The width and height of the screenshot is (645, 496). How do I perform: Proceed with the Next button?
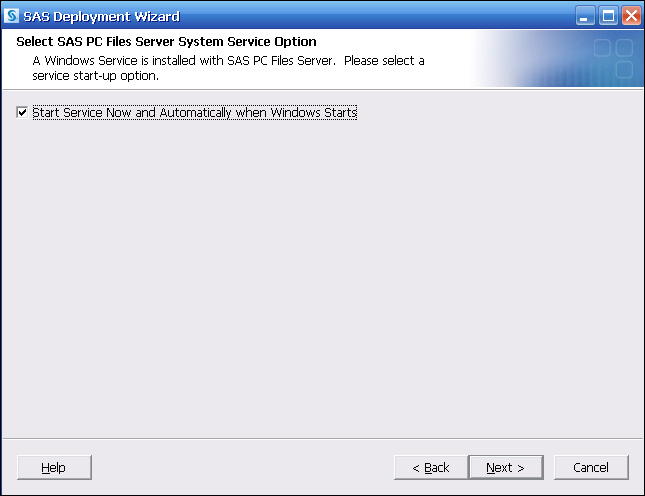pyautogui.click(x=505, y=467)
